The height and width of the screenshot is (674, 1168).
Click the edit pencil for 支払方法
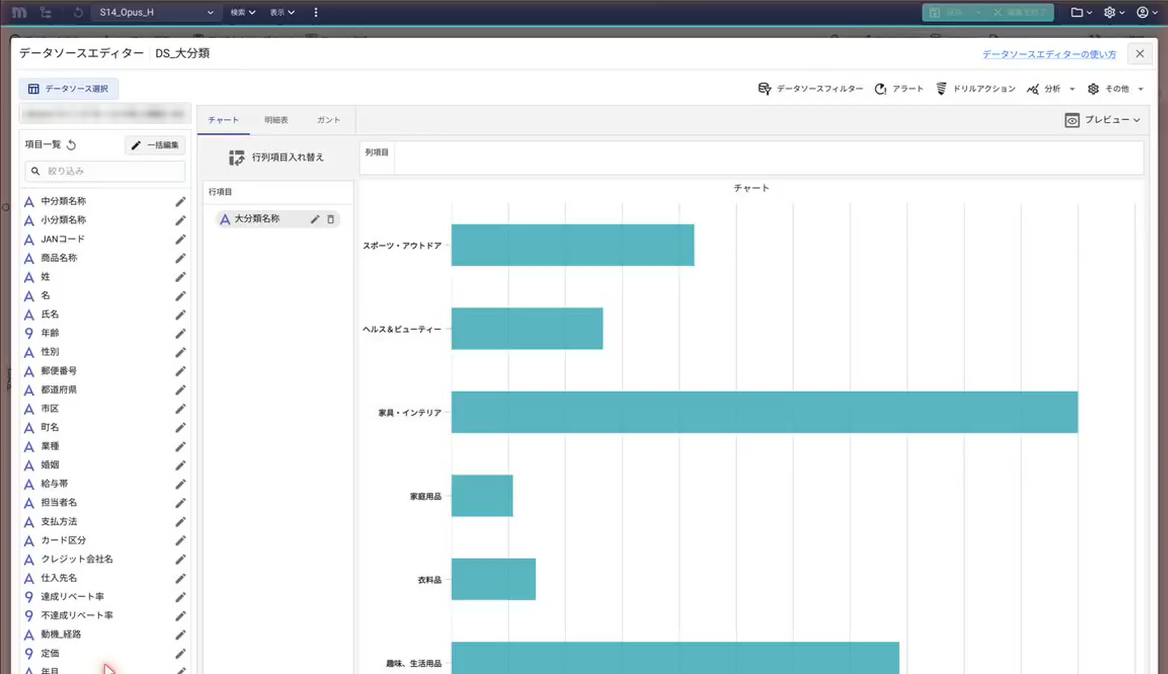coord(180,521)
